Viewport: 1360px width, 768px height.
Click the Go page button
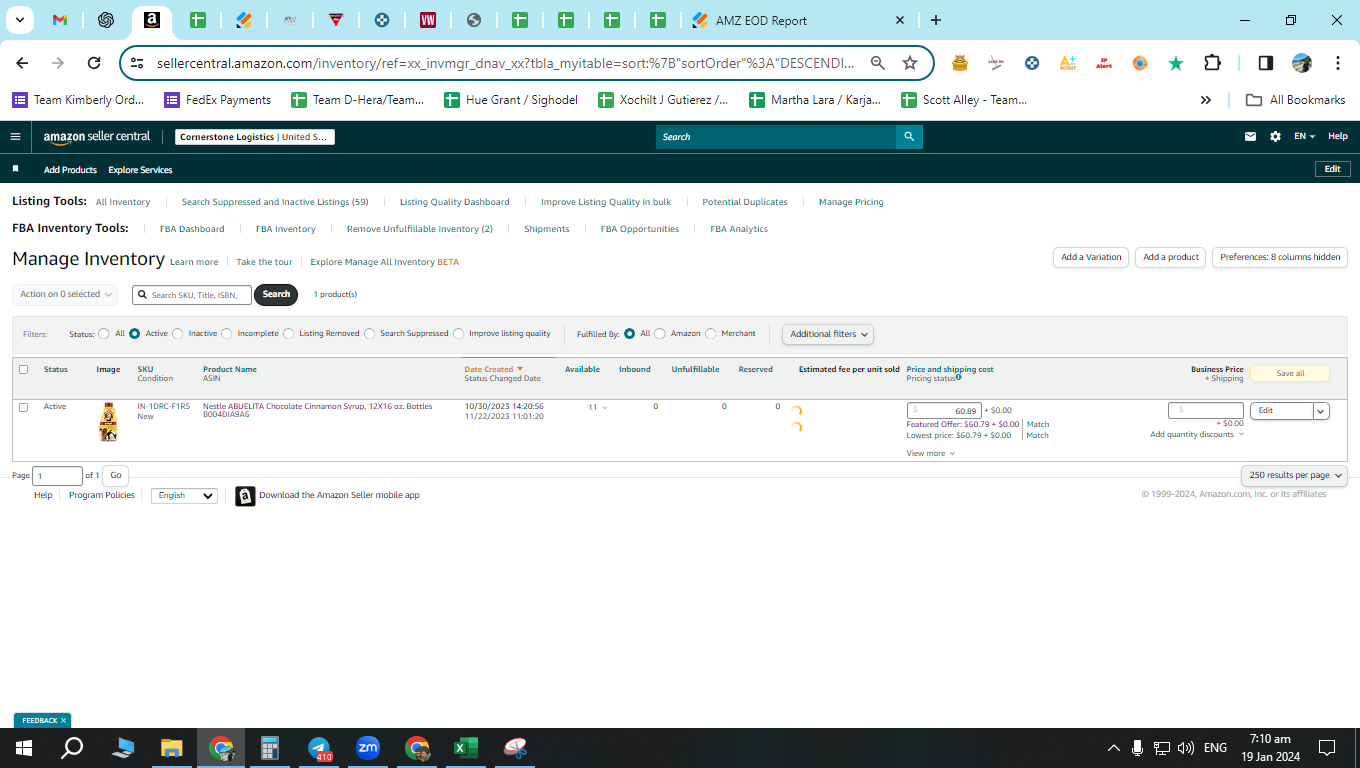click(116, 476)
